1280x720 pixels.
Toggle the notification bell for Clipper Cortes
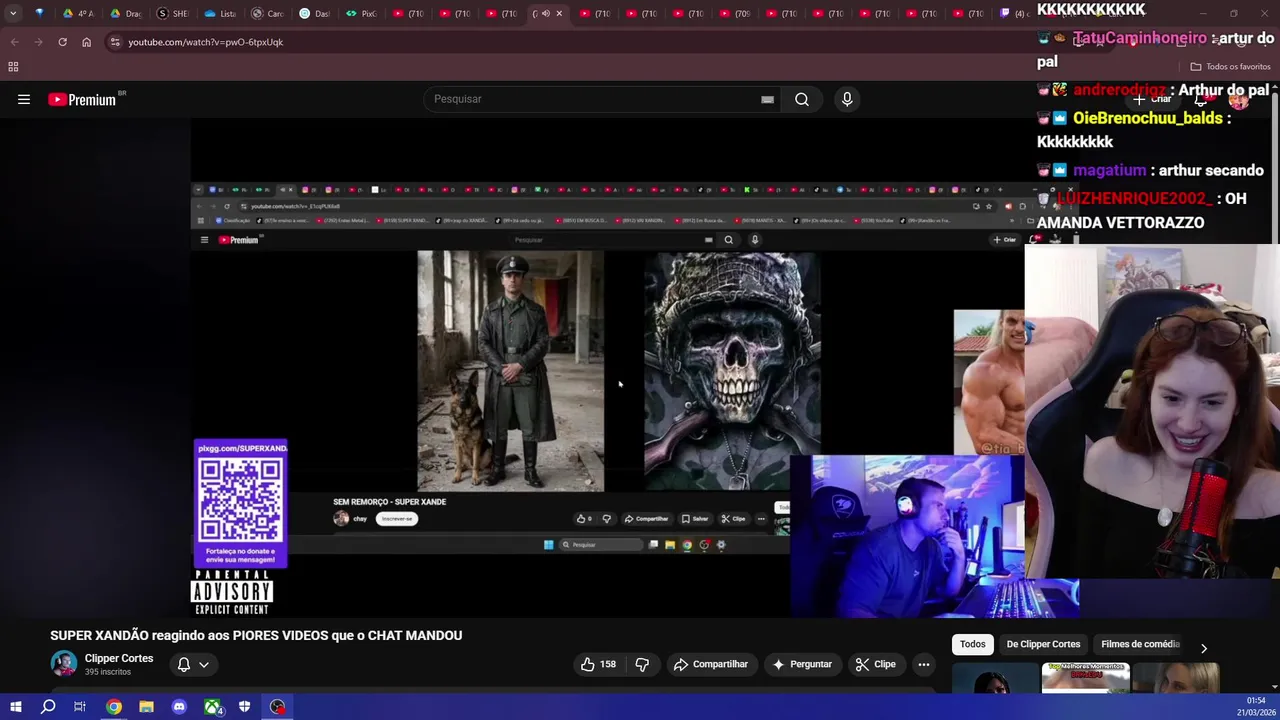click(184, 664)
